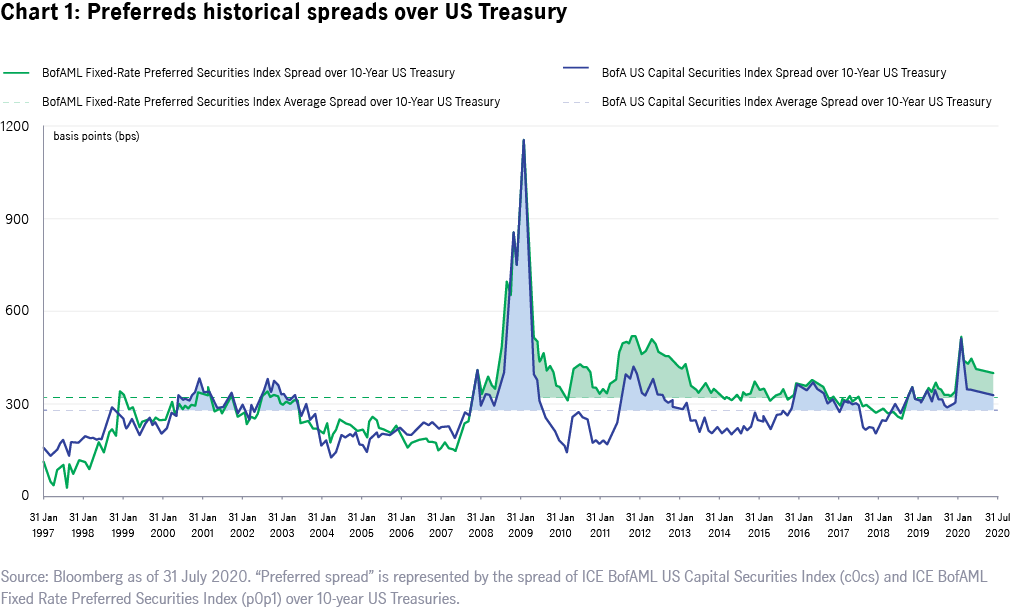Click the blue solid line legend swatch
Image resolution: width=1011 pixels, height=608 pixels.
(576, 73)
